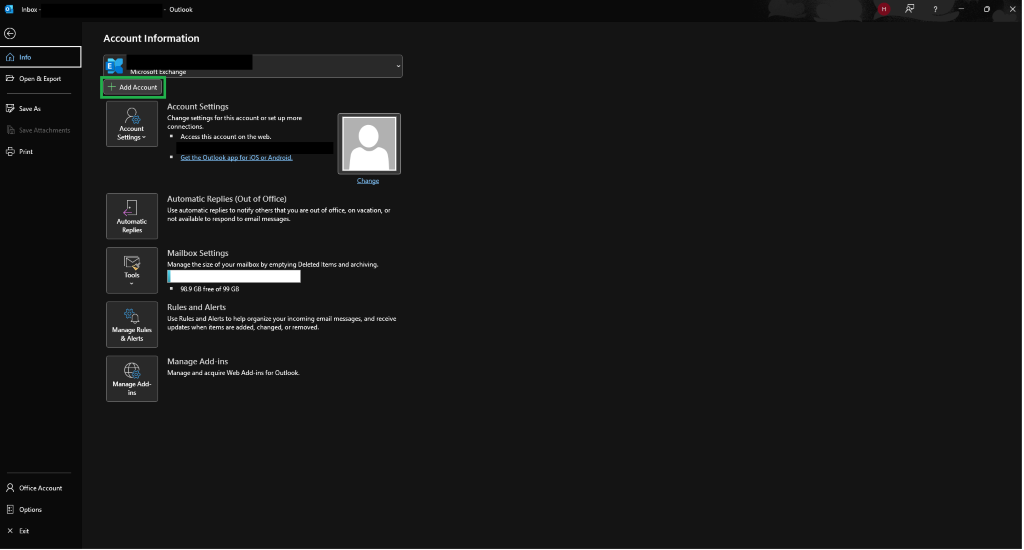Open the Info tab
The height and width of the screenshot is (550, 1024).
pyautogui.click(x=40, y=57)
